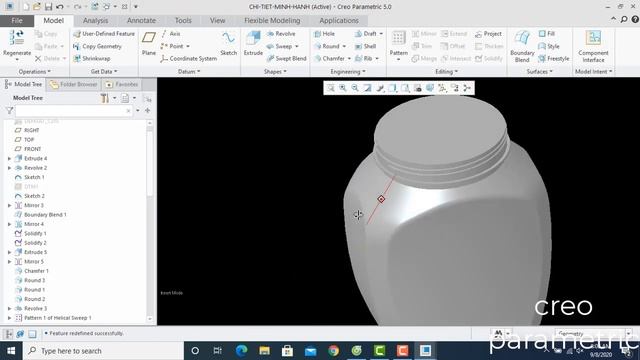Switch to the Annotate tab
640x360 pixels.
pos(141,20)
